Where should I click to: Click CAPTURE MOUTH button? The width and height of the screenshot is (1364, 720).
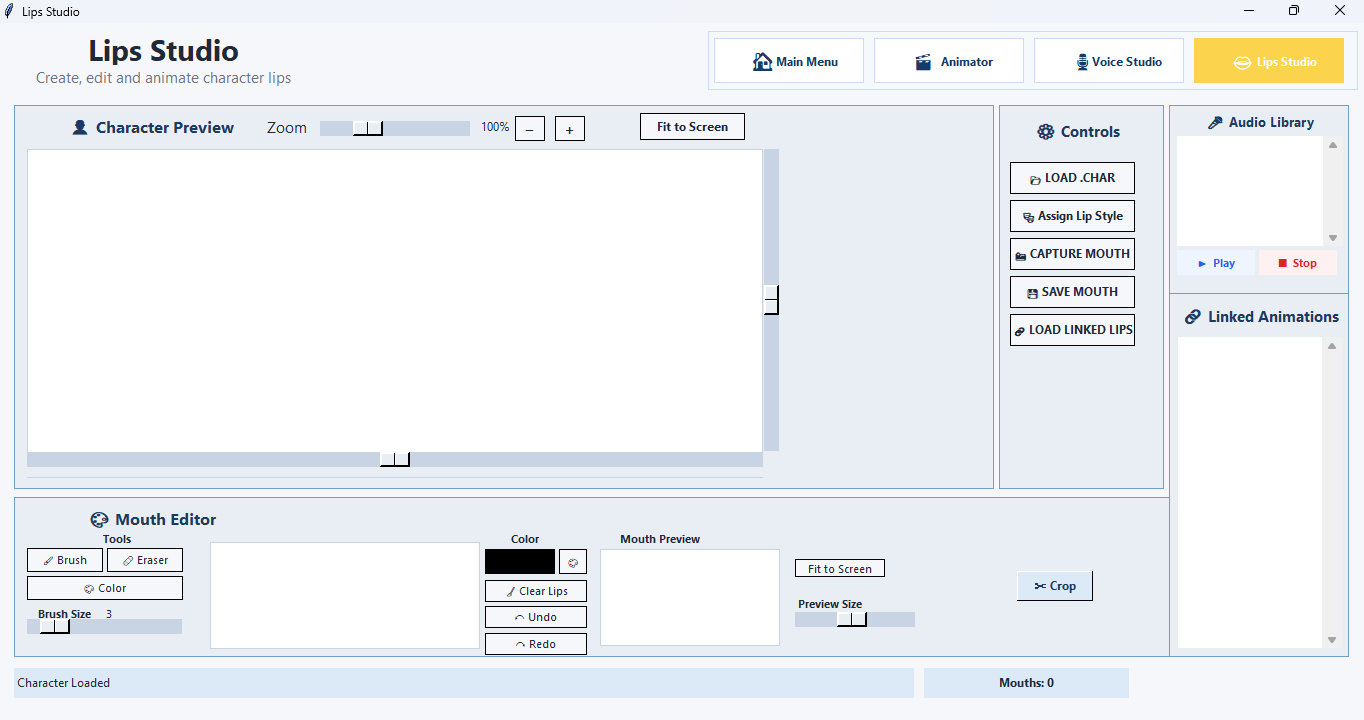point(1072,254)
